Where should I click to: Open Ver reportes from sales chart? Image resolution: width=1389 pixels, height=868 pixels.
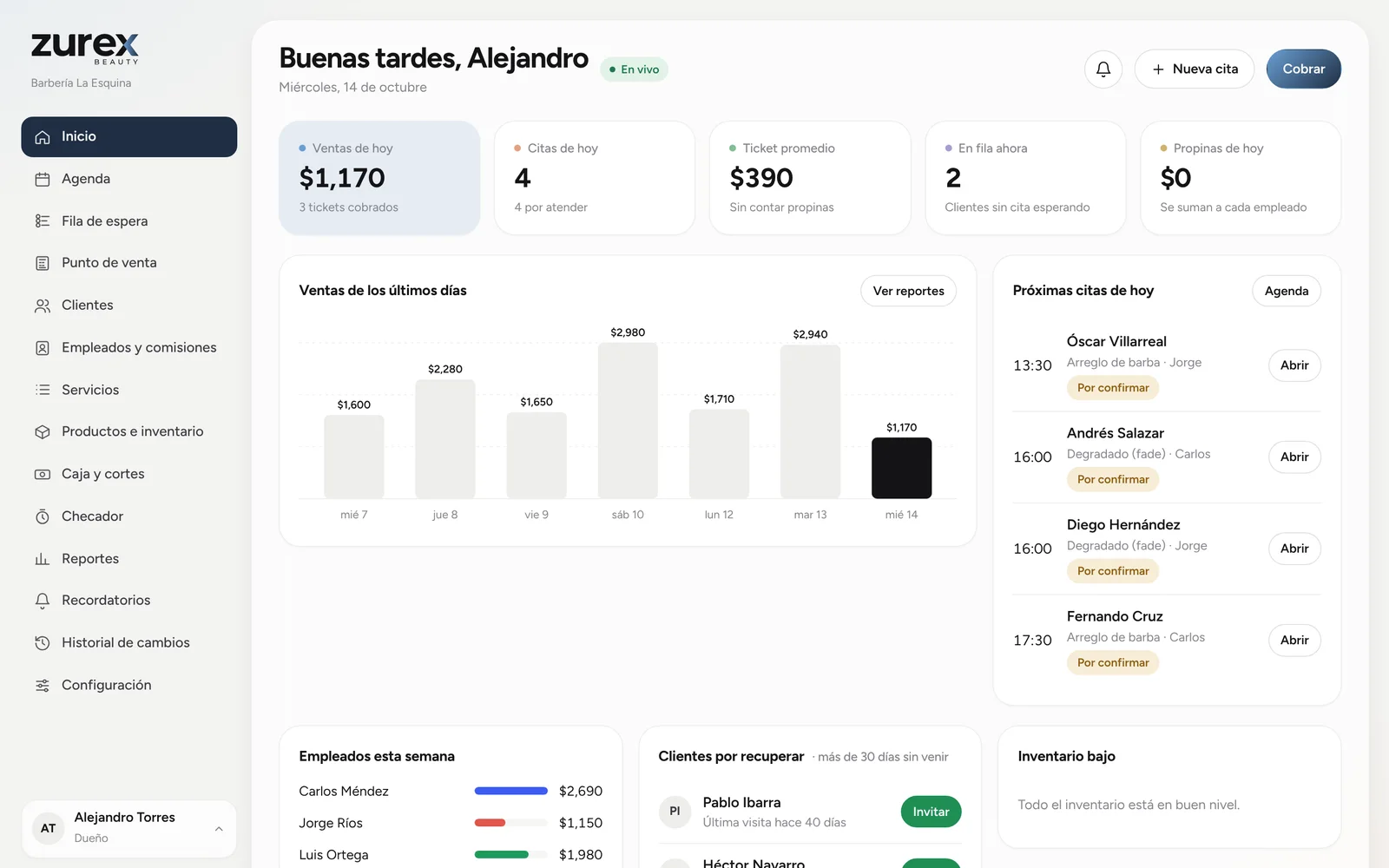click(x=908, y=291)
